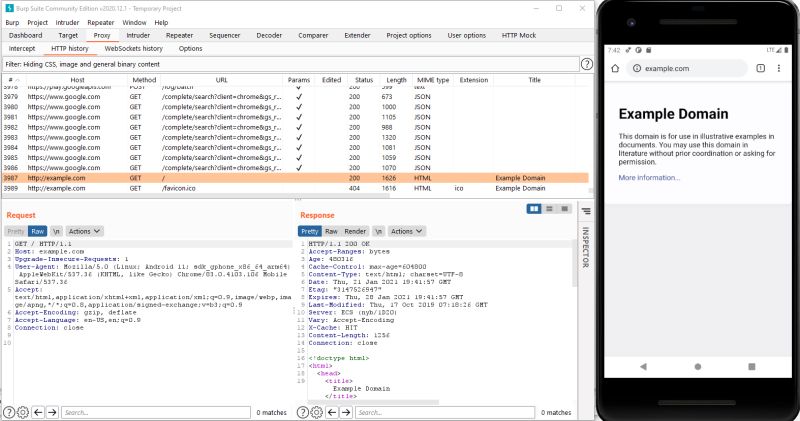
Task: Go to previous match in Request search
Action: click(38, 412)
